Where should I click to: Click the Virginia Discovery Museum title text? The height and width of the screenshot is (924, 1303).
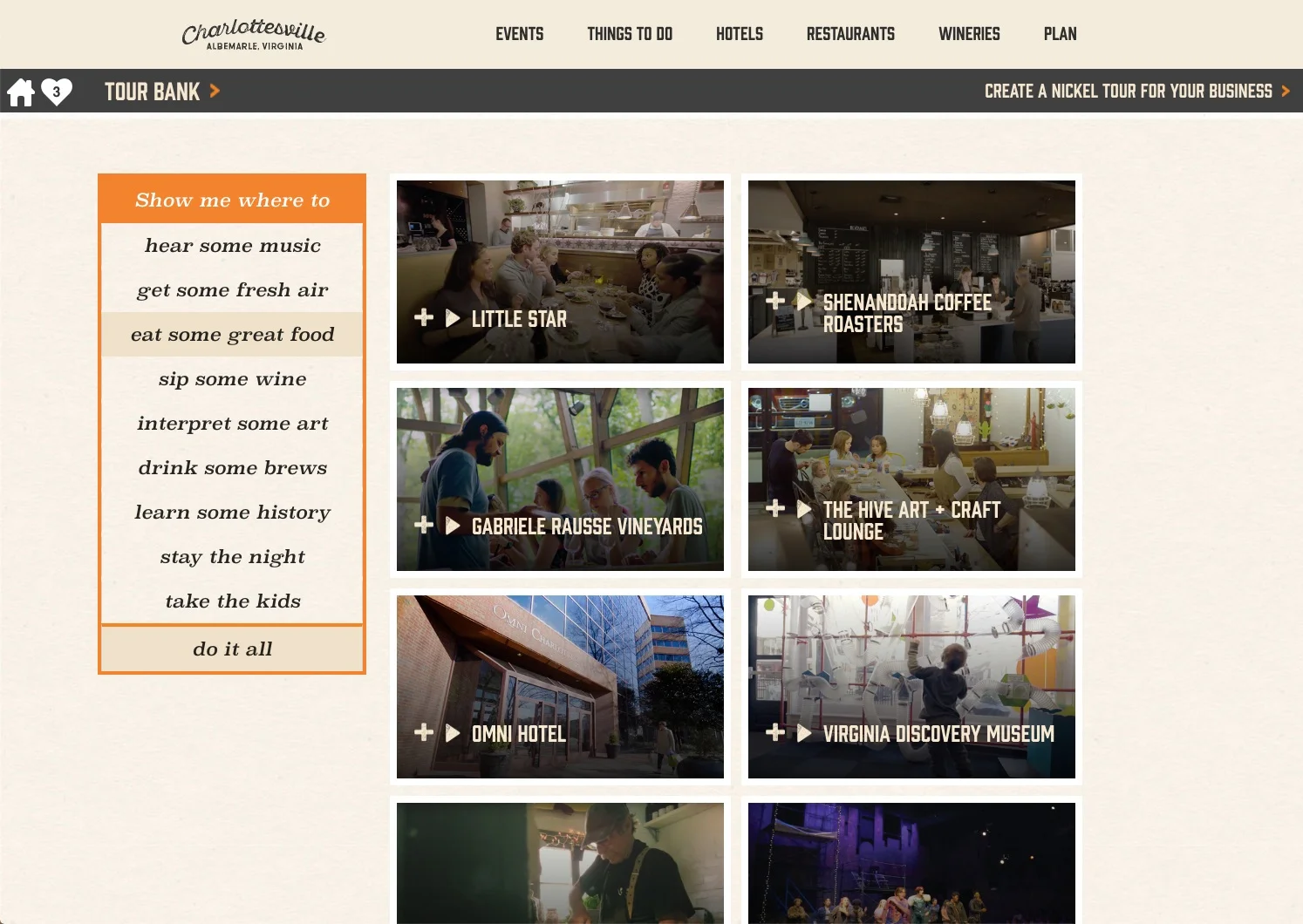pyautogui.click(x=938, y=734)
